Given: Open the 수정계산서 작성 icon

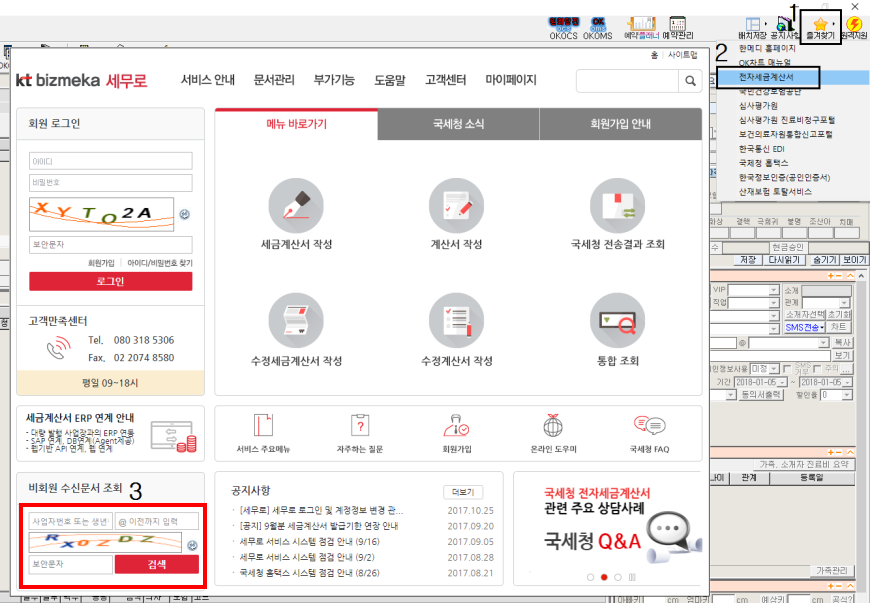Looking at the screenshot, I should click(x=456, y=321).
